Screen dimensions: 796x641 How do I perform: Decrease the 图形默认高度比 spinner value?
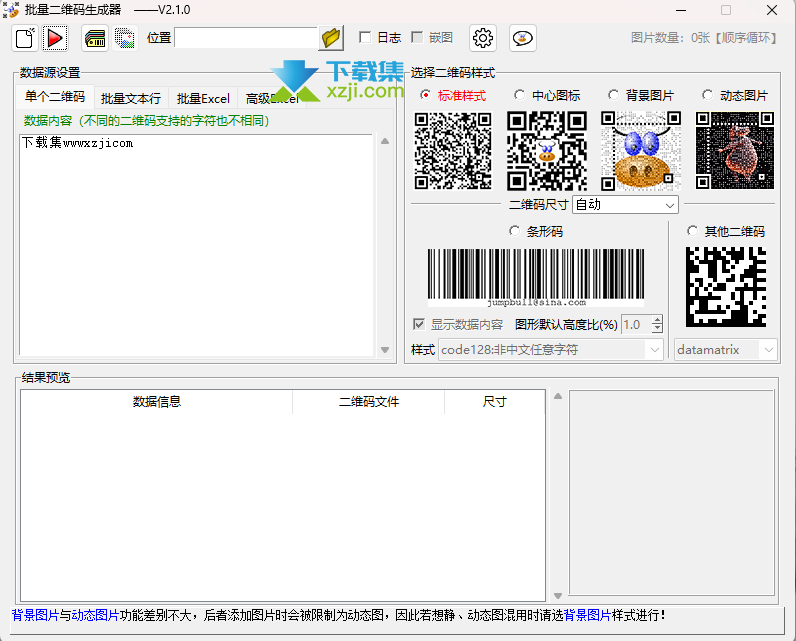[657, 329]
